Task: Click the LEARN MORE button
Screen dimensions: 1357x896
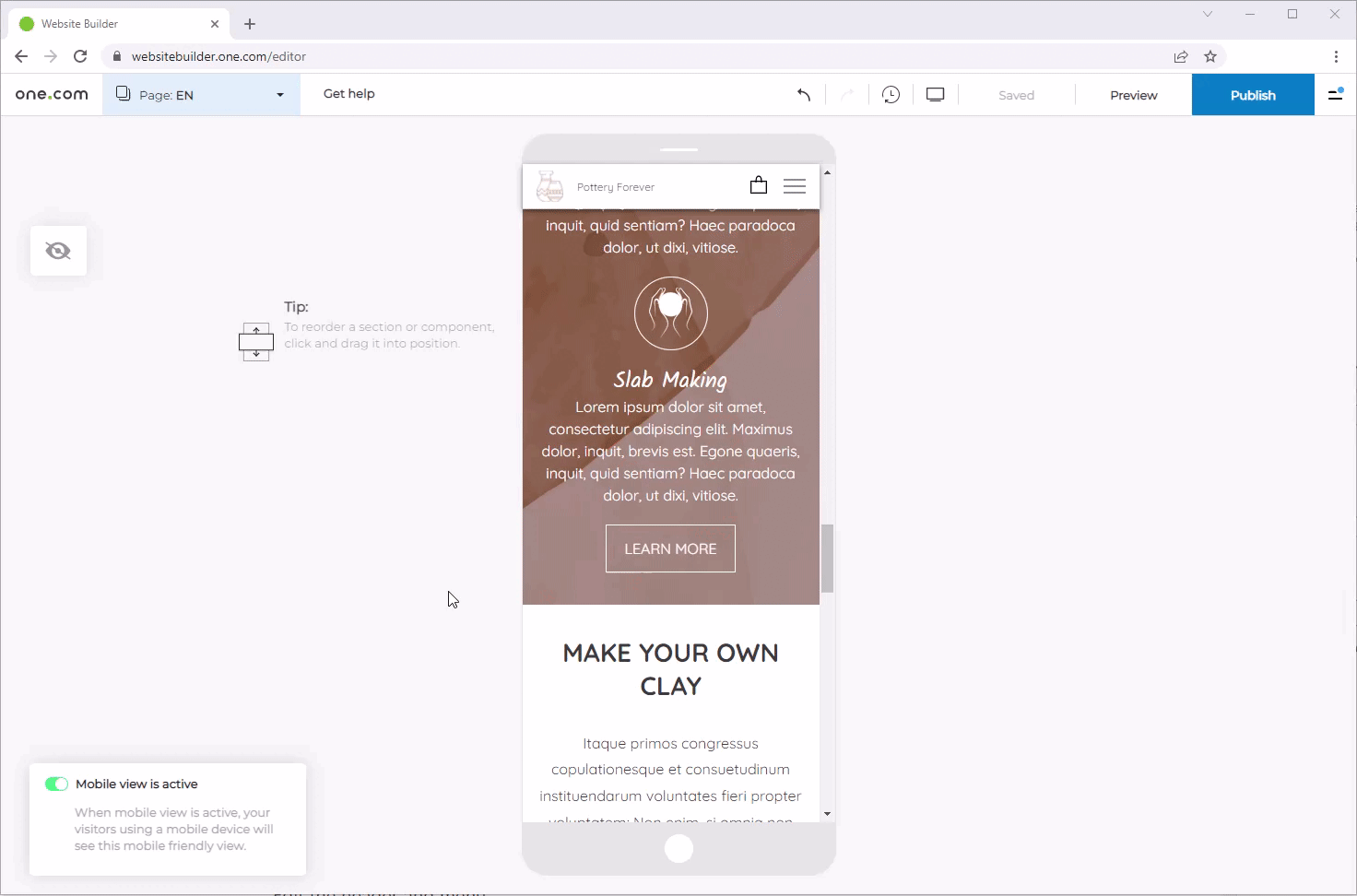Action: [x=670, y=548]
